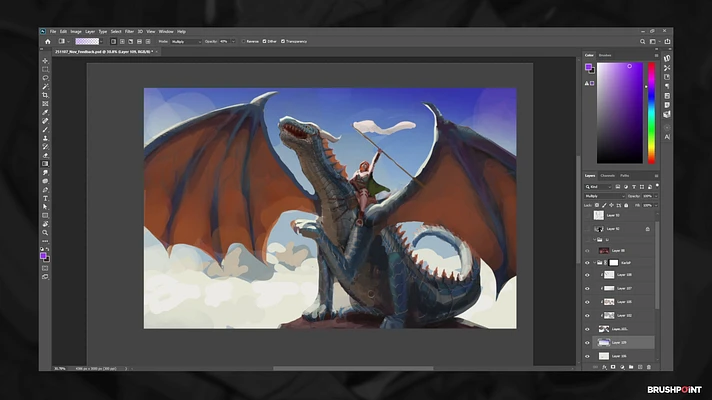Click the rainbow hue slider strip

[652, 113]
